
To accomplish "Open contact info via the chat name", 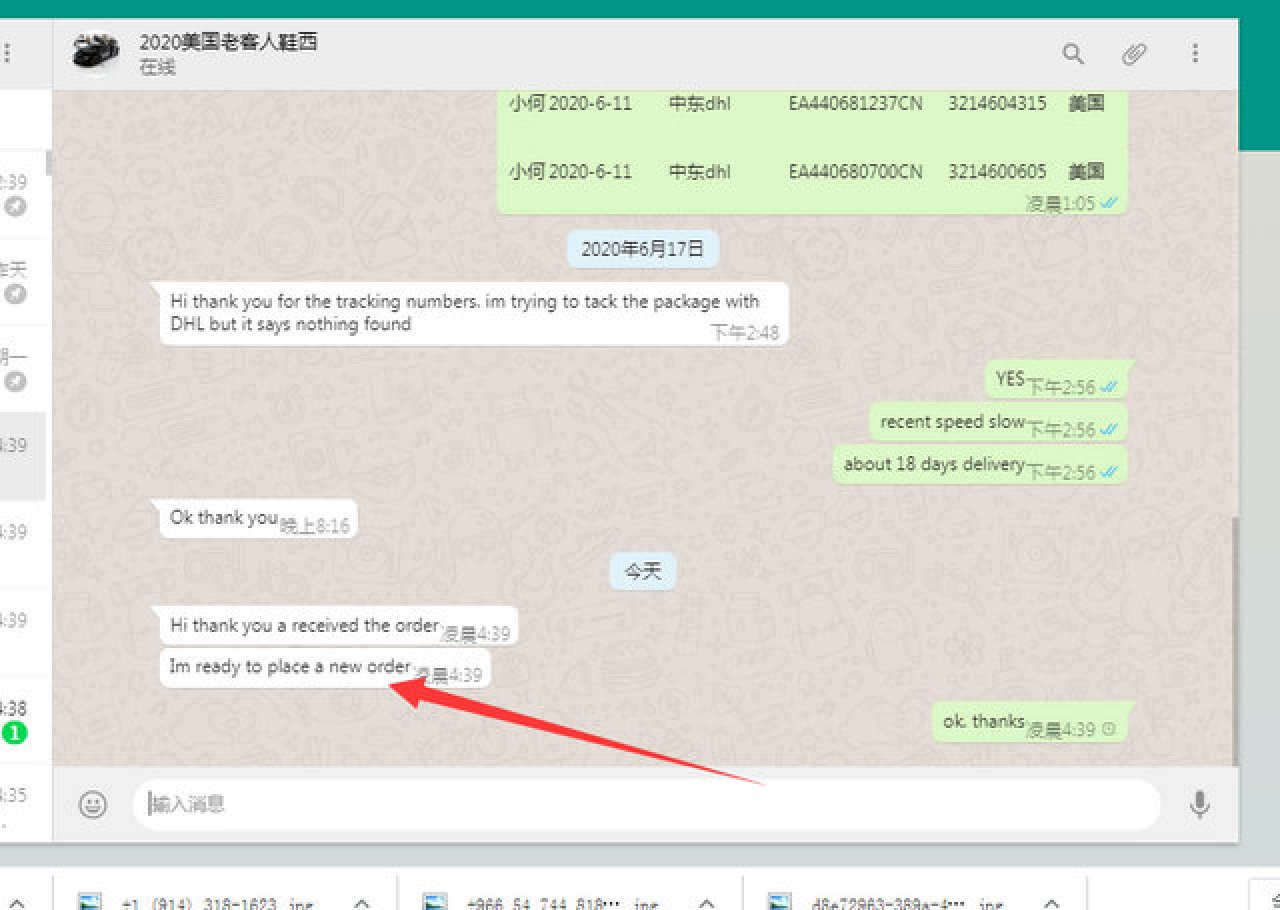I will point(228,43).
